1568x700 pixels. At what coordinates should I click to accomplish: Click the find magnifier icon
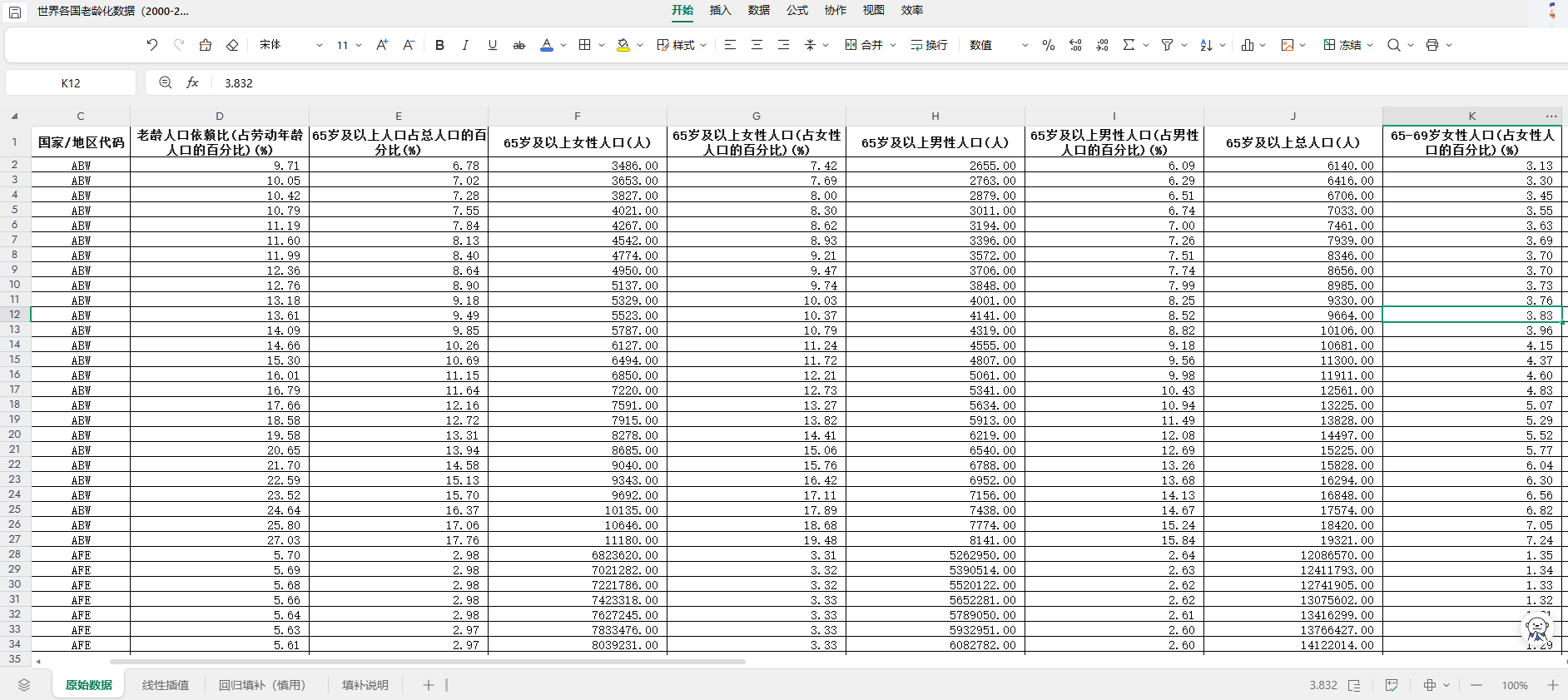pos(1393,45)
